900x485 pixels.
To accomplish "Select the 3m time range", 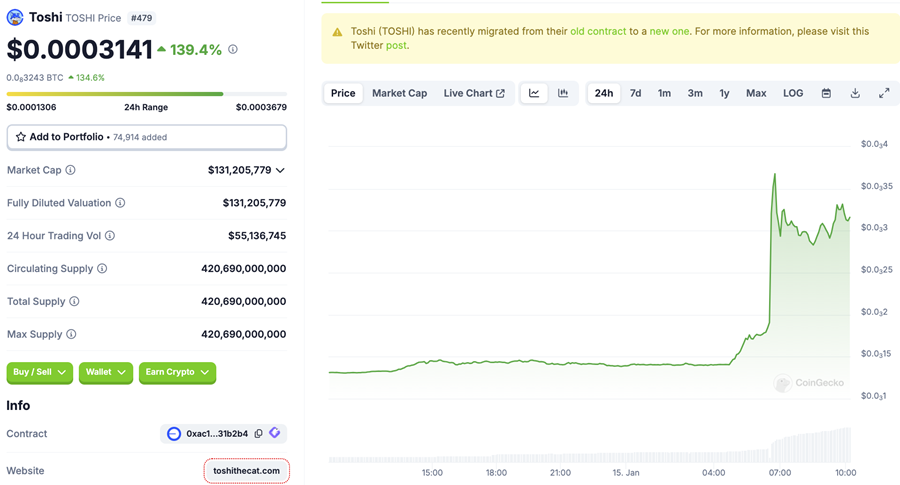I will tap(695, 93).
